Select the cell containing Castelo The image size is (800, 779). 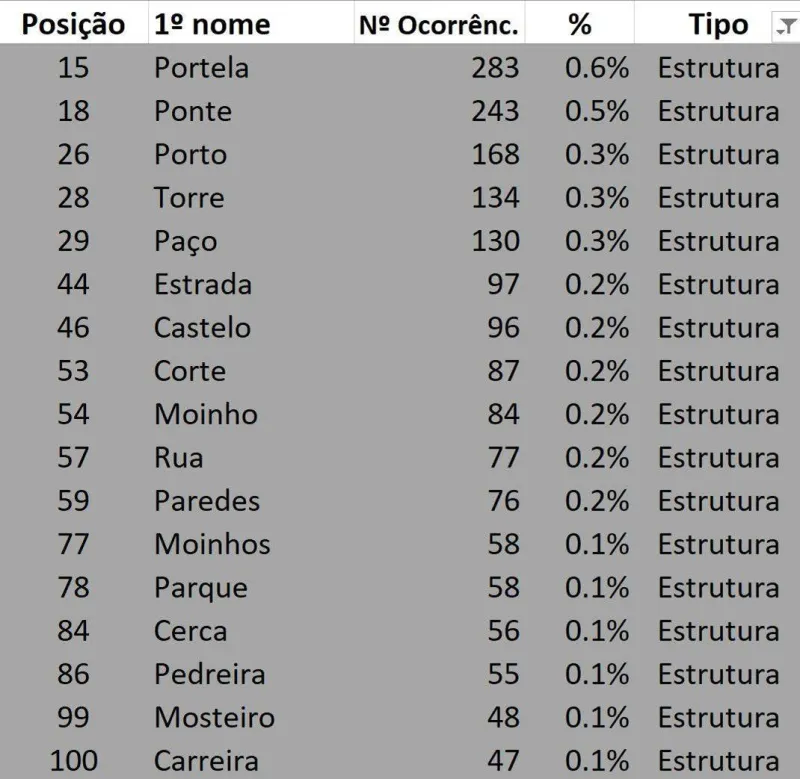[251, 328]
